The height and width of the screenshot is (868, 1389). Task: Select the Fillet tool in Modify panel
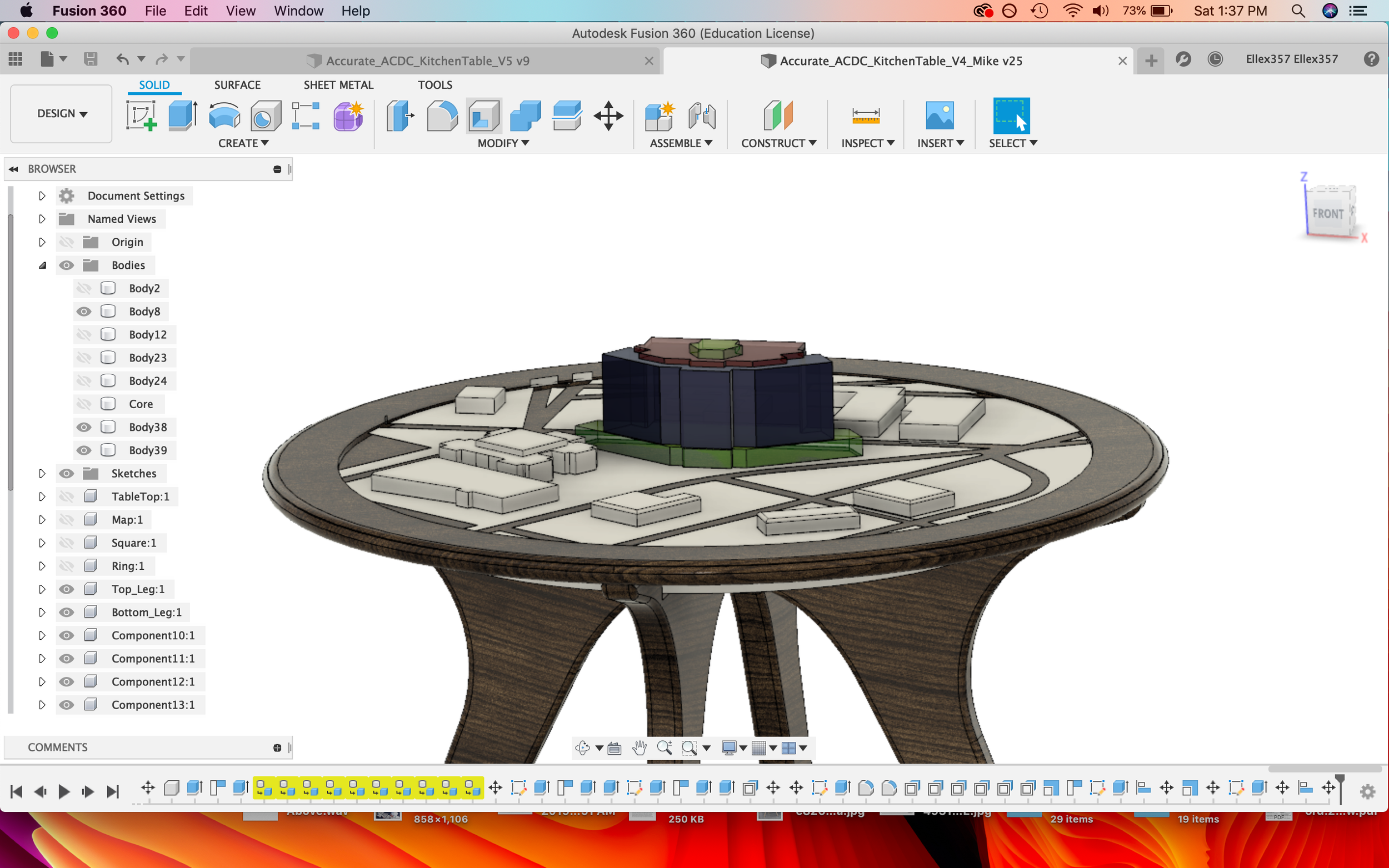(x=443, y=115)
